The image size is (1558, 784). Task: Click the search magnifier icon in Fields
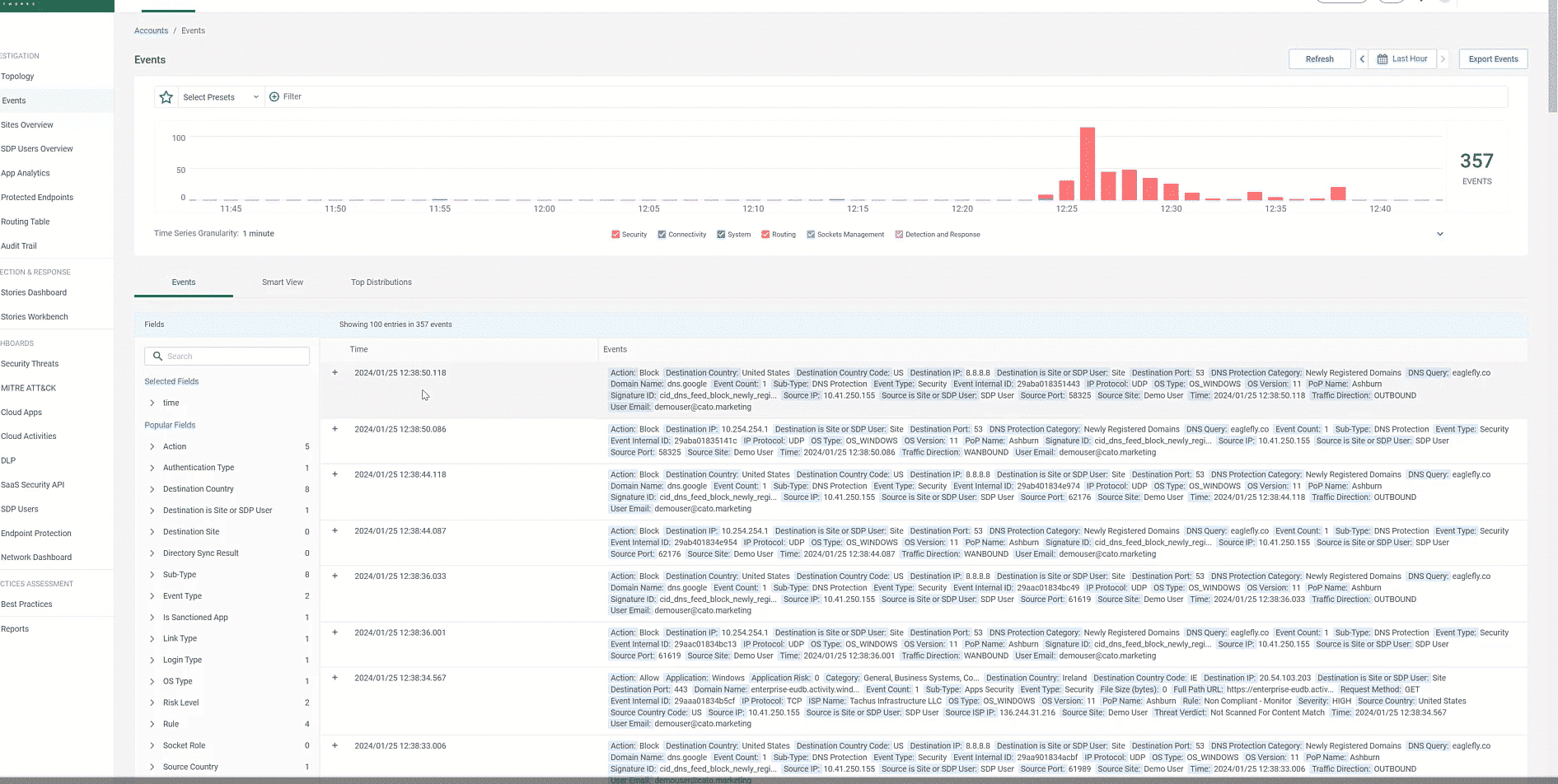[x=157, y=357]
